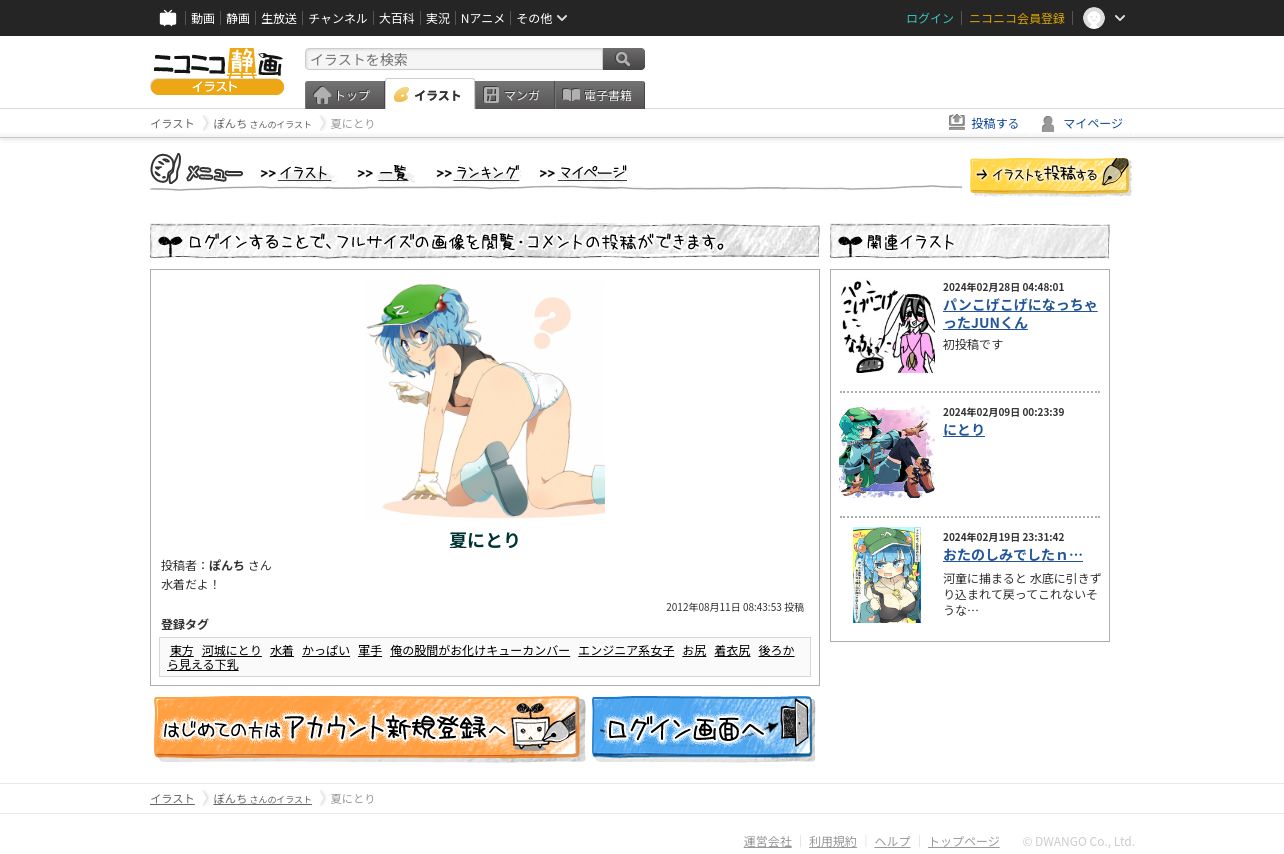Viewport: 1284px width, 854px height.
Task: Expand the その他 dropdown menu
Action: click(x=542, y=18)
